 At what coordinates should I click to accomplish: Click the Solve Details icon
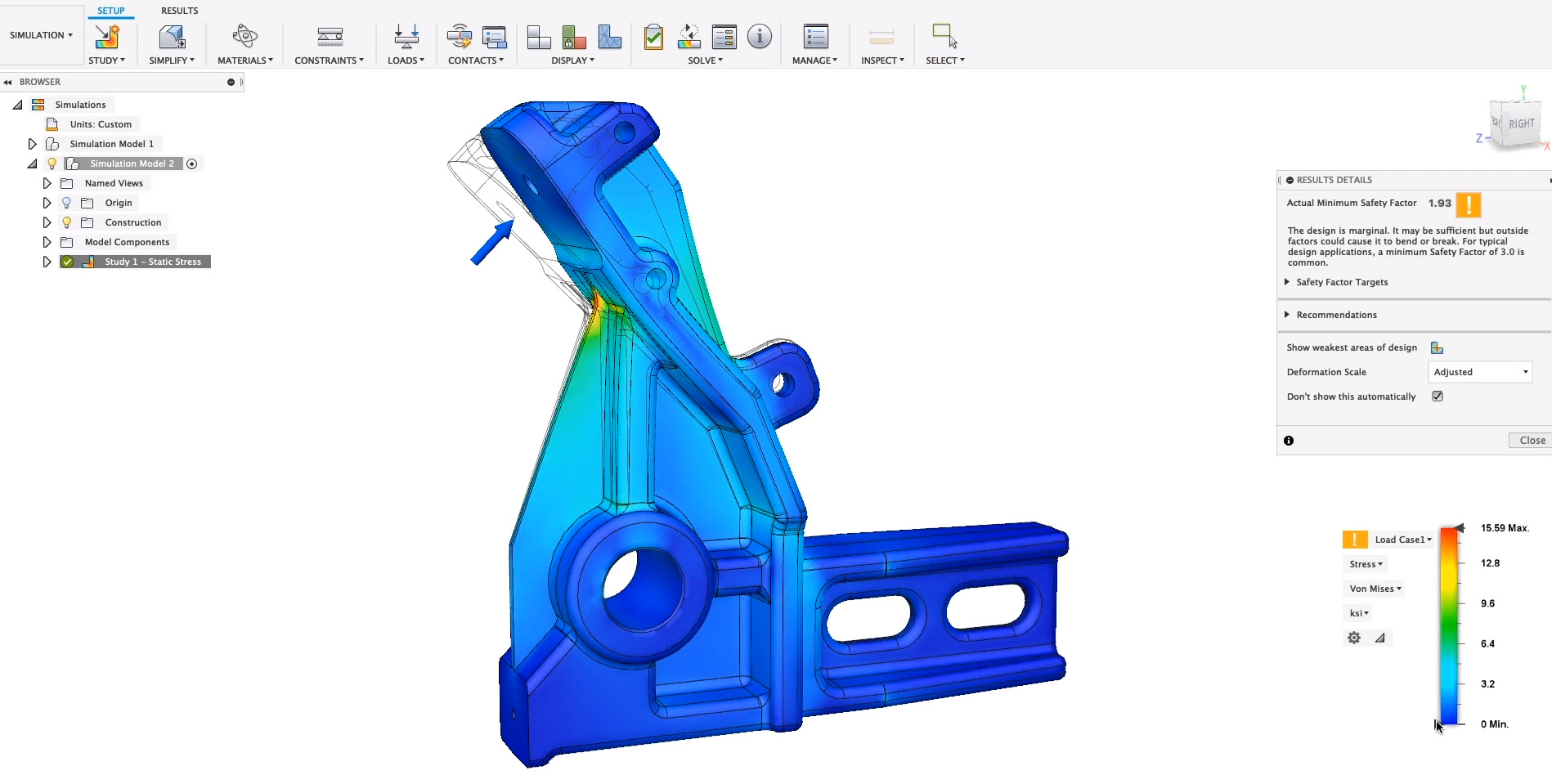pyautogui.click(x=724, y=37)
